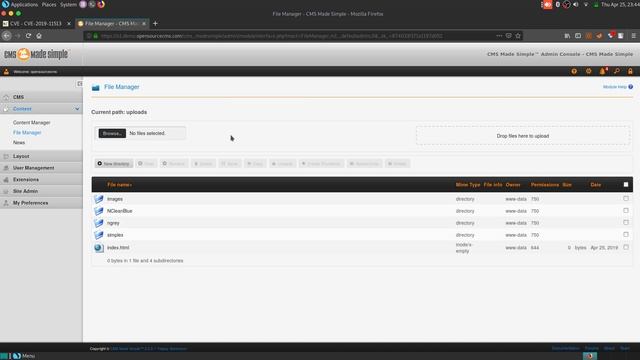The width and height of the screenshot is (640, 360).
Task: Click the Delete toolbar button
Action: (x=203, y=164)
